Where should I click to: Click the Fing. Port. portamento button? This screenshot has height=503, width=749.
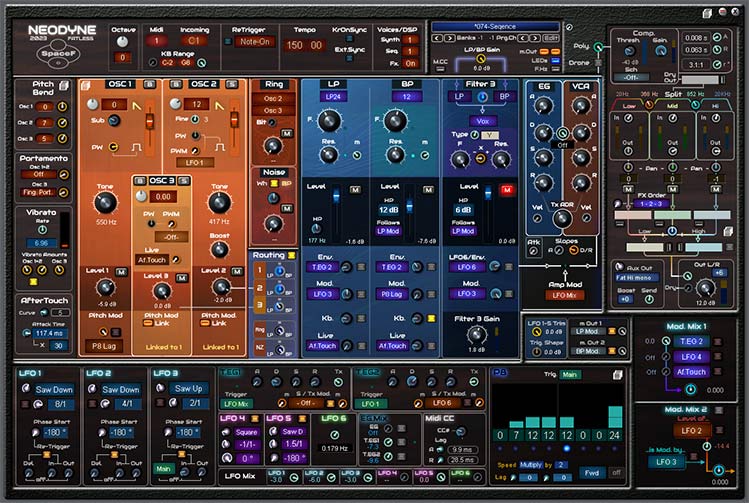click(x=39, y=193)
